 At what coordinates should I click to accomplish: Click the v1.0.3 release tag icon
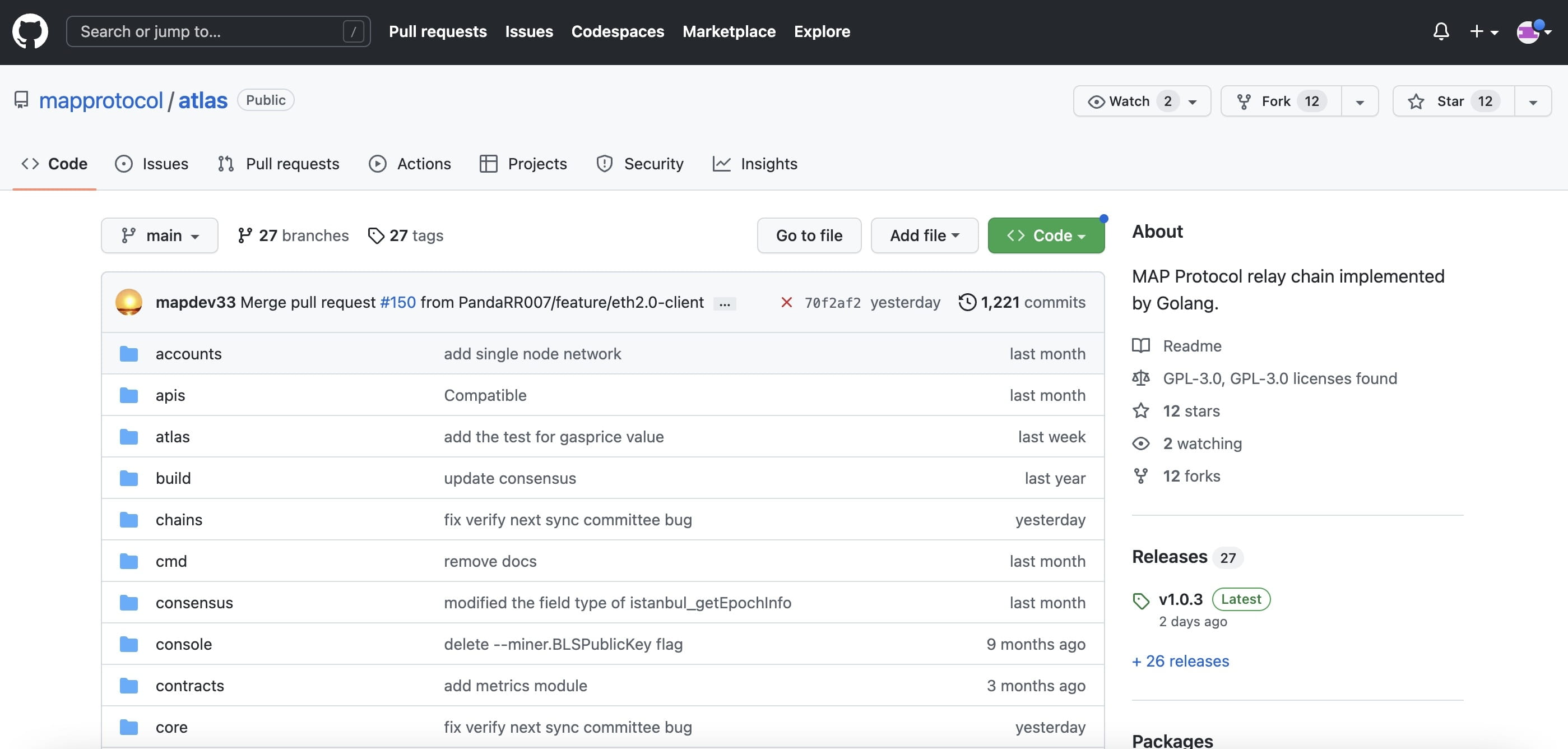[x=1141, y=600]
